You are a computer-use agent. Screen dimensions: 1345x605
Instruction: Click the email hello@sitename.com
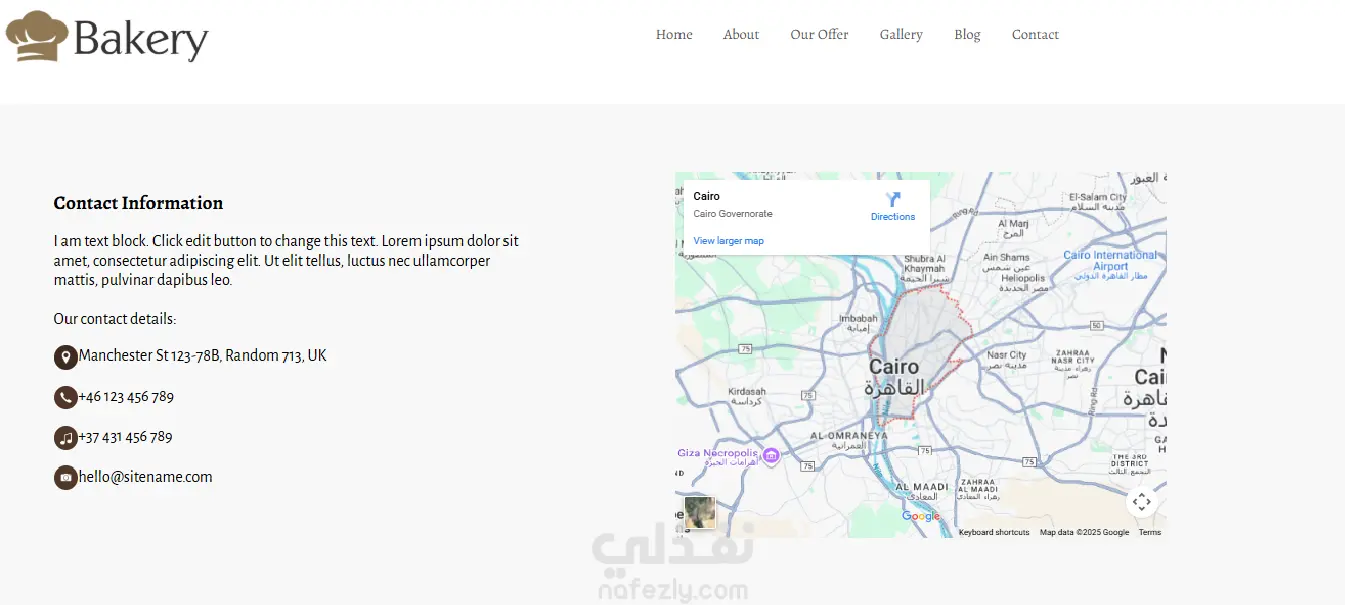[x=146, y=477]
